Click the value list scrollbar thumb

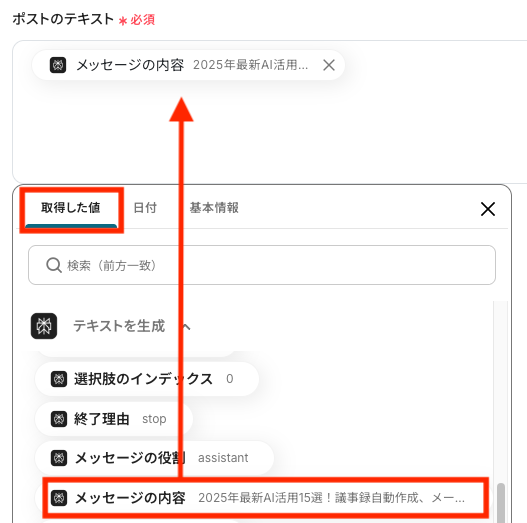[x=501, y=503]
